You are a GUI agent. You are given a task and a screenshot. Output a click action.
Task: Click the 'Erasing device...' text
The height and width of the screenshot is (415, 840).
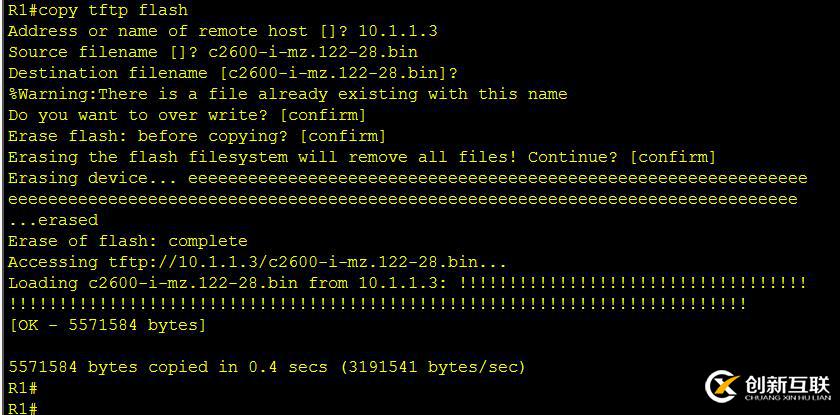click(92, 178)
